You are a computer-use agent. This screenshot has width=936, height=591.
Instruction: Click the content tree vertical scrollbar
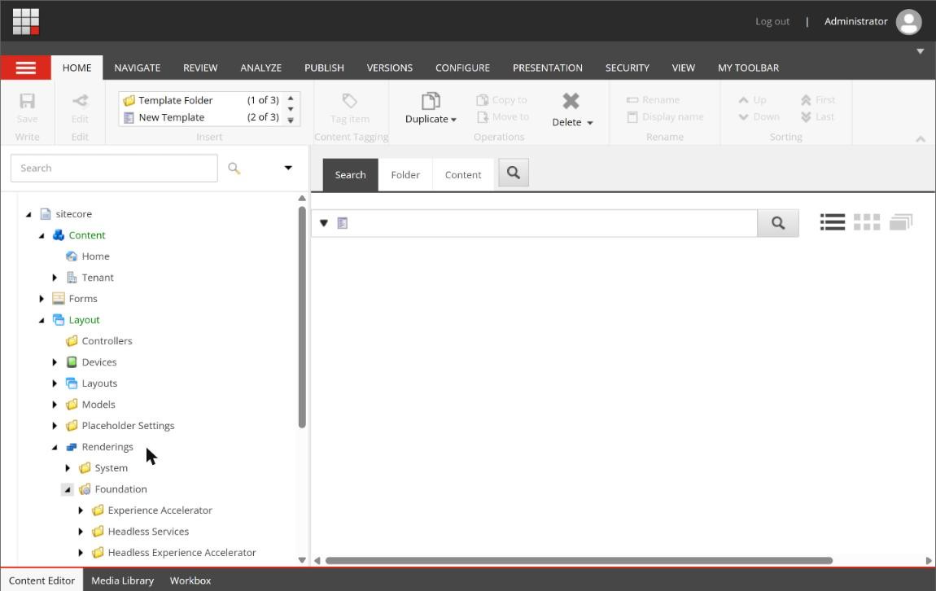(302, 317)
